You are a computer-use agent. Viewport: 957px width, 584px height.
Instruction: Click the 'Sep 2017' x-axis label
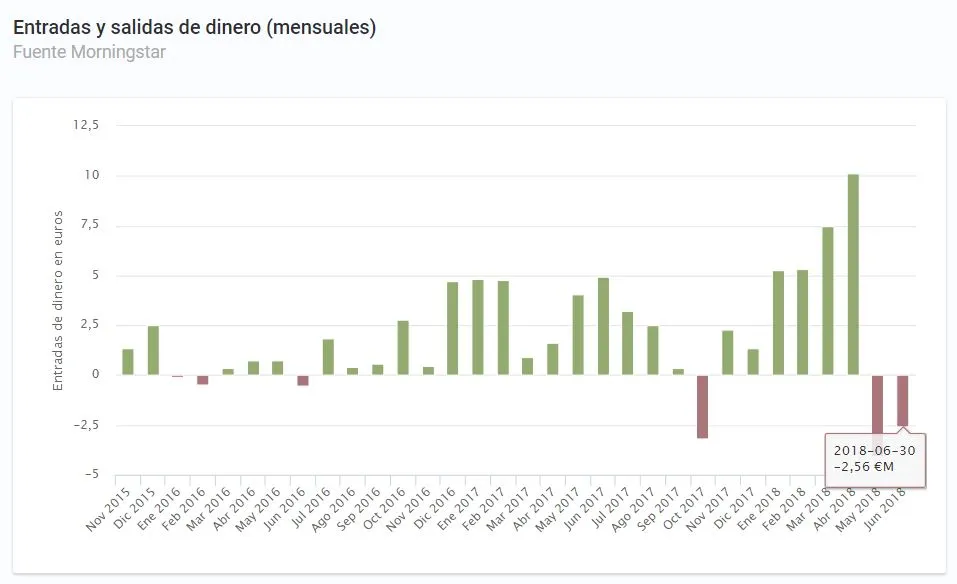click(x=664, y=506)
